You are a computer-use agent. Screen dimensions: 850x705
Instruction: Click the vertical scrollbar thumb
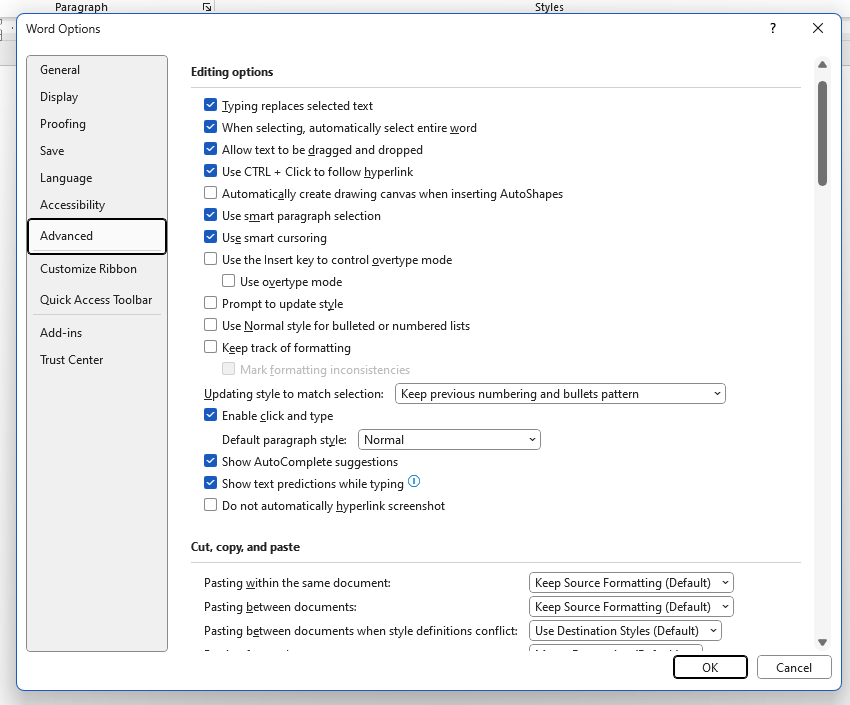pos(822,133)
